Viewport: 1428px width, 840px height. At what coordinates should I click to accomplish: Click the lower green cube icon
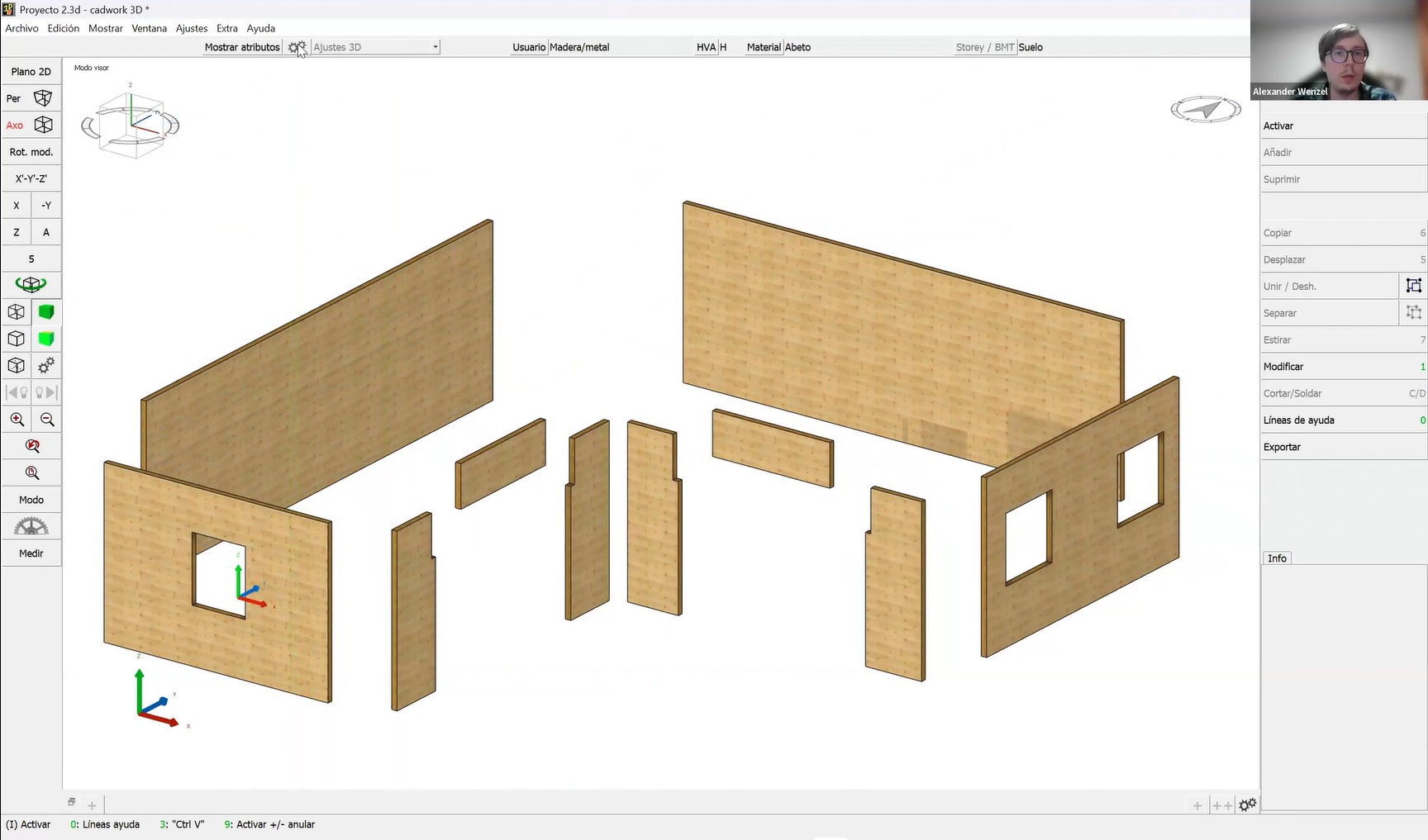(x=46, y=339)
